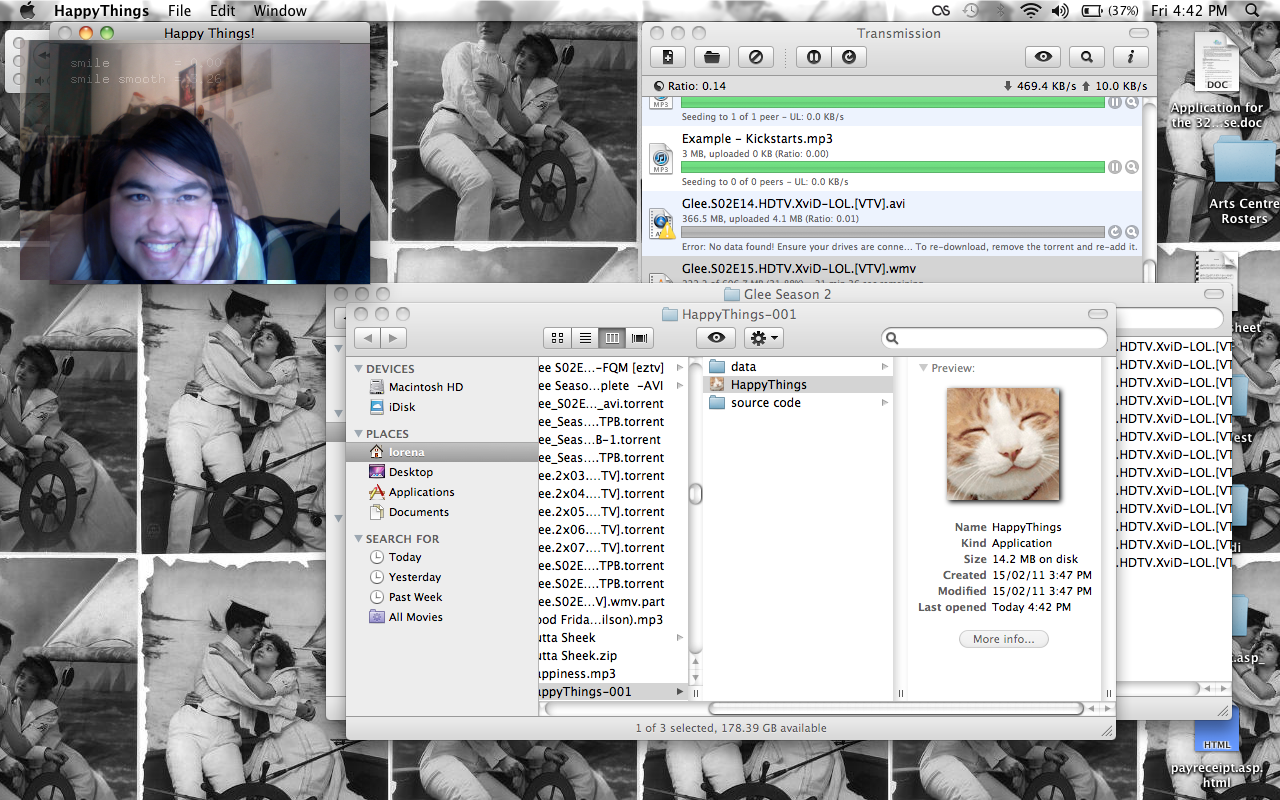1280x800 pixels.
Task: Collapse the DEVICES sidebar section
Action: (358, 369)
